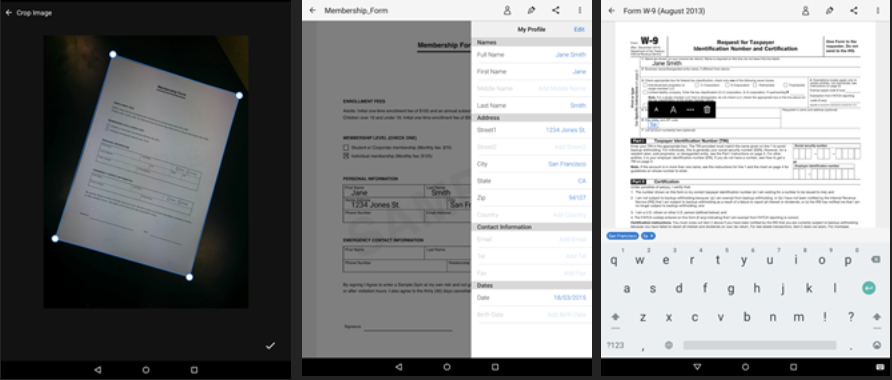Delete the text field with the trash icon
The width and height of the screenshot is (892, 380).
click(707, 110)
